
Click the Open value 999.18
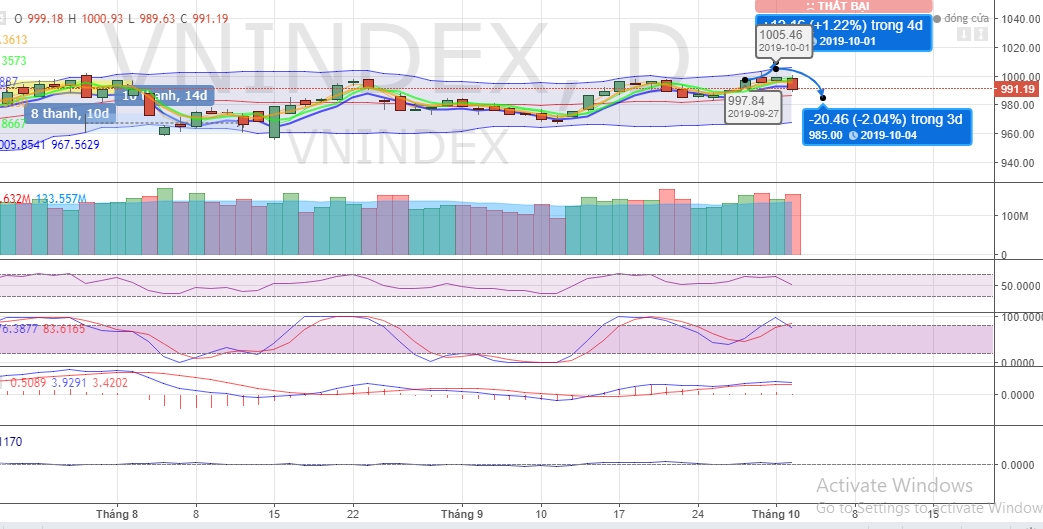(46, 19)
